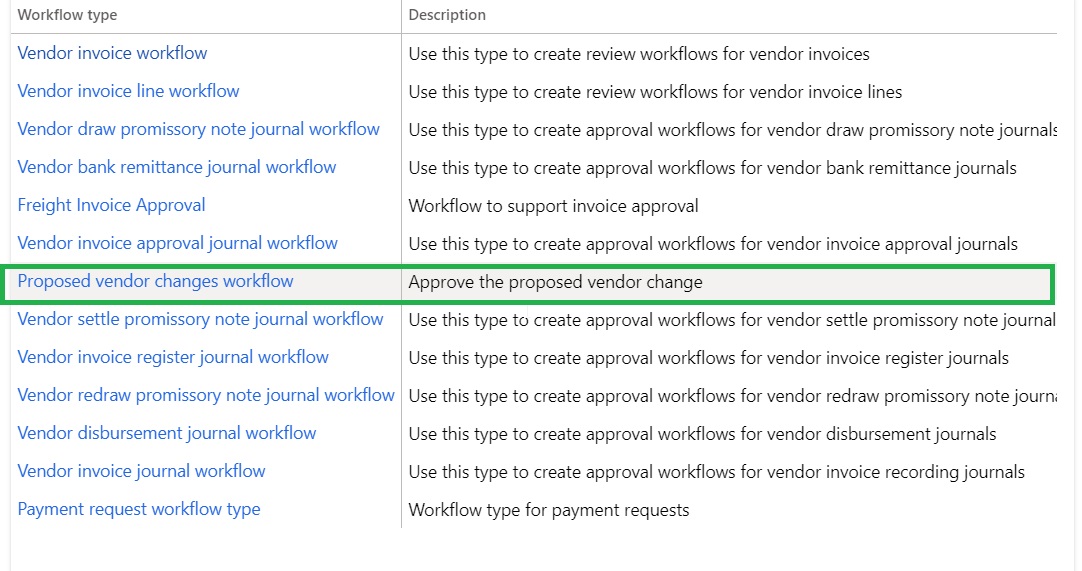Open Vendor invoice approval journal workflow
This screenshot has width=1082, height=571.
(x=177, y=243)
